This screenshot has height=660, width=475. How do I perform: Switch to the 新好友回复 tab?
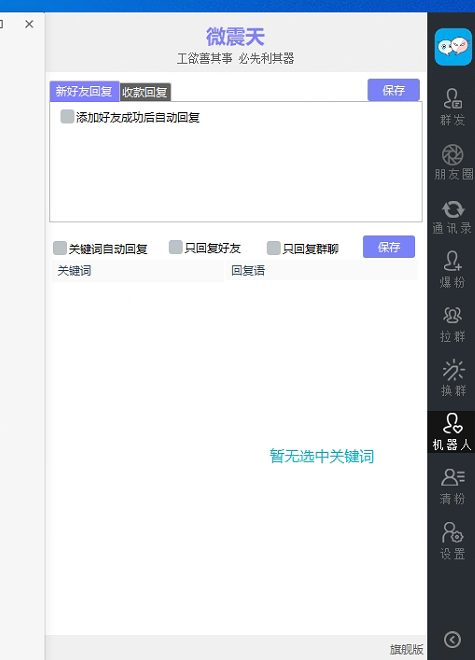coord(84,91)
